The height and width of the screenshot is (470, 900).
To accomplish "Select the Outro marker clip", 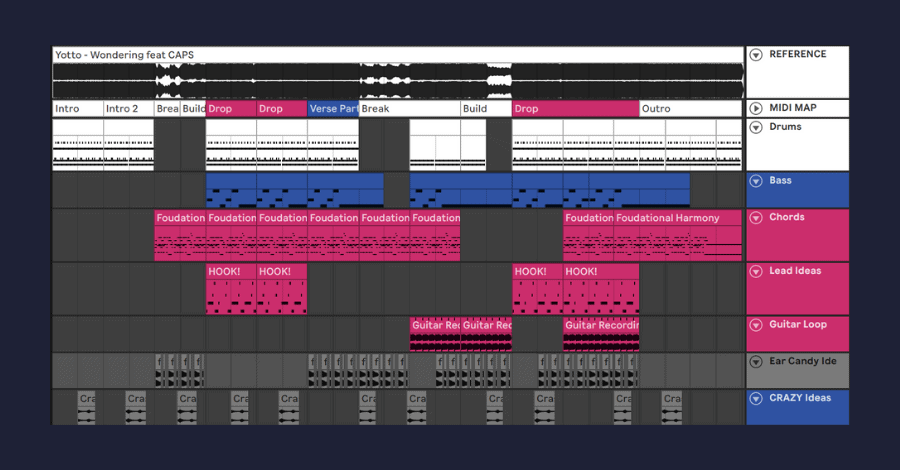I will pos(691,108).
